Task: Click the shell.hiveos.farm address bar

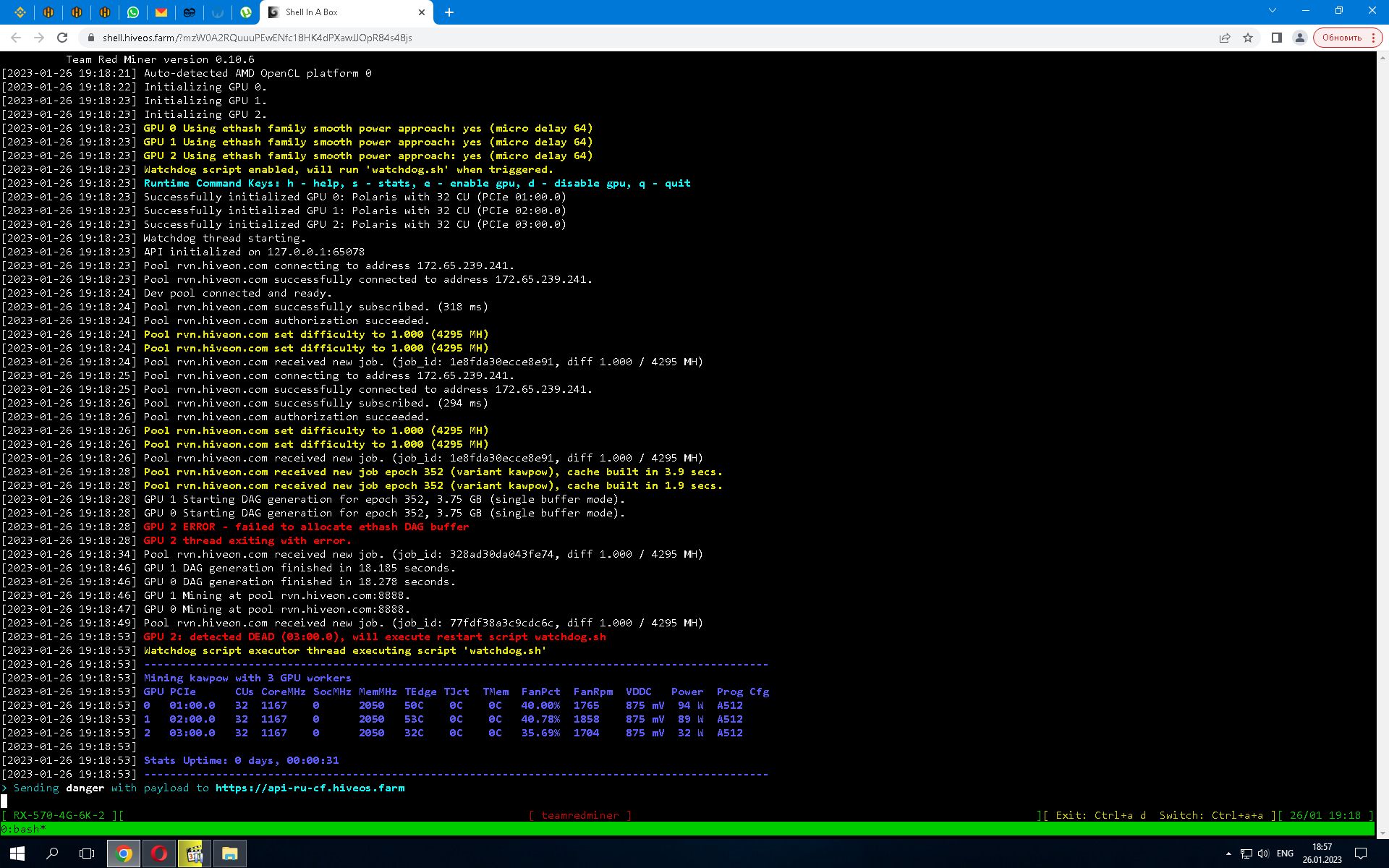Action: pyautogui.click(x=289, y=38)
